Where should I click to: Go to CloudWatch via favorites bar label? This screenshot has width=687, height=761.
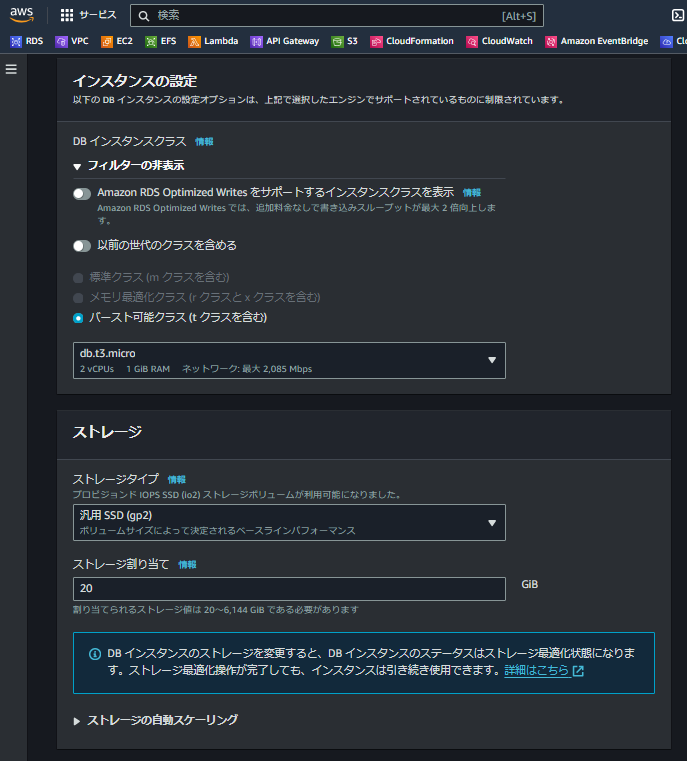coord(507,41)
